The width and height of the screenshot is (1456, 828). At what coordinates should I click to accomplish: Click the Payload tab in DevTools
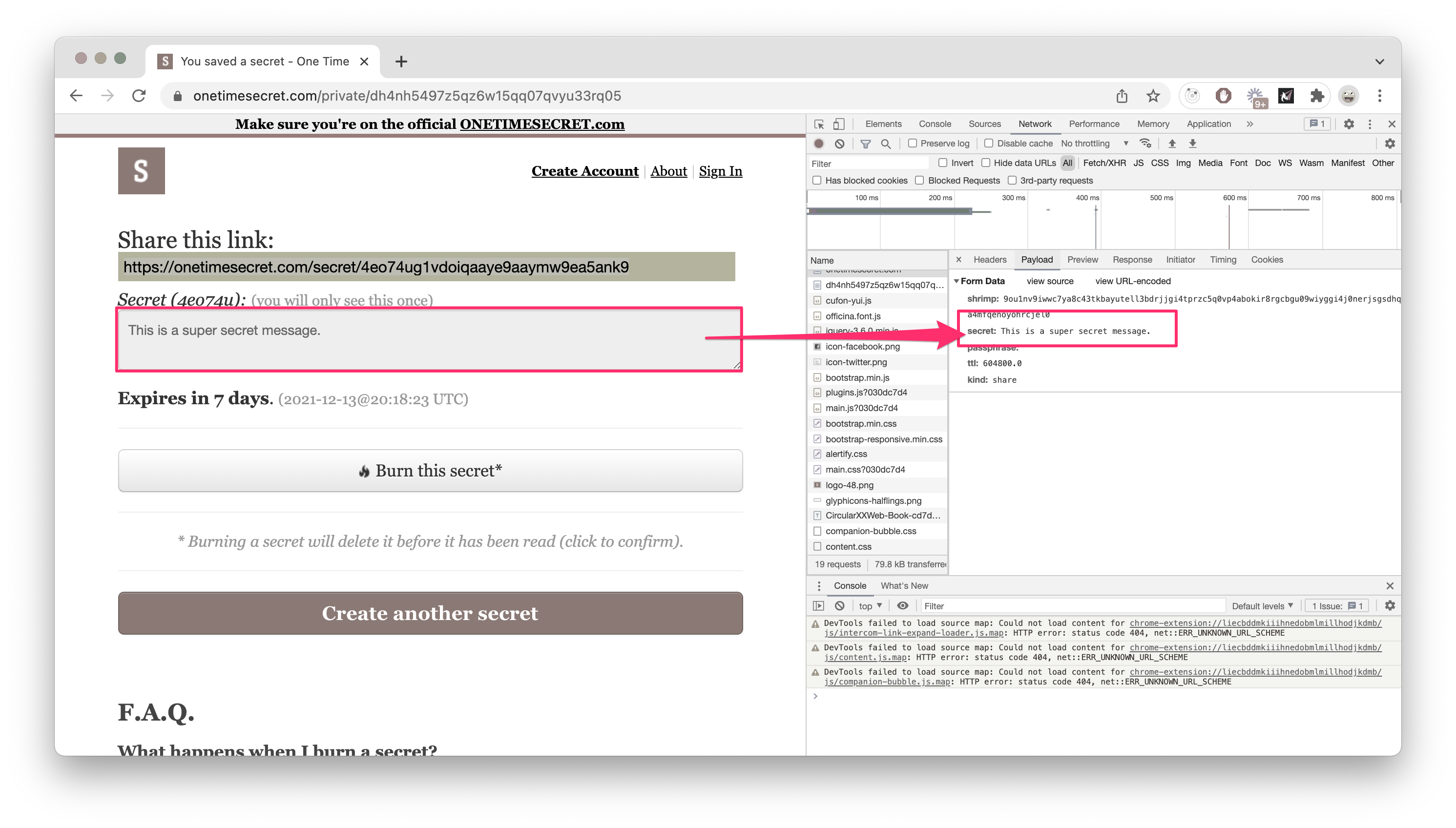click(x=1037, y=260)
